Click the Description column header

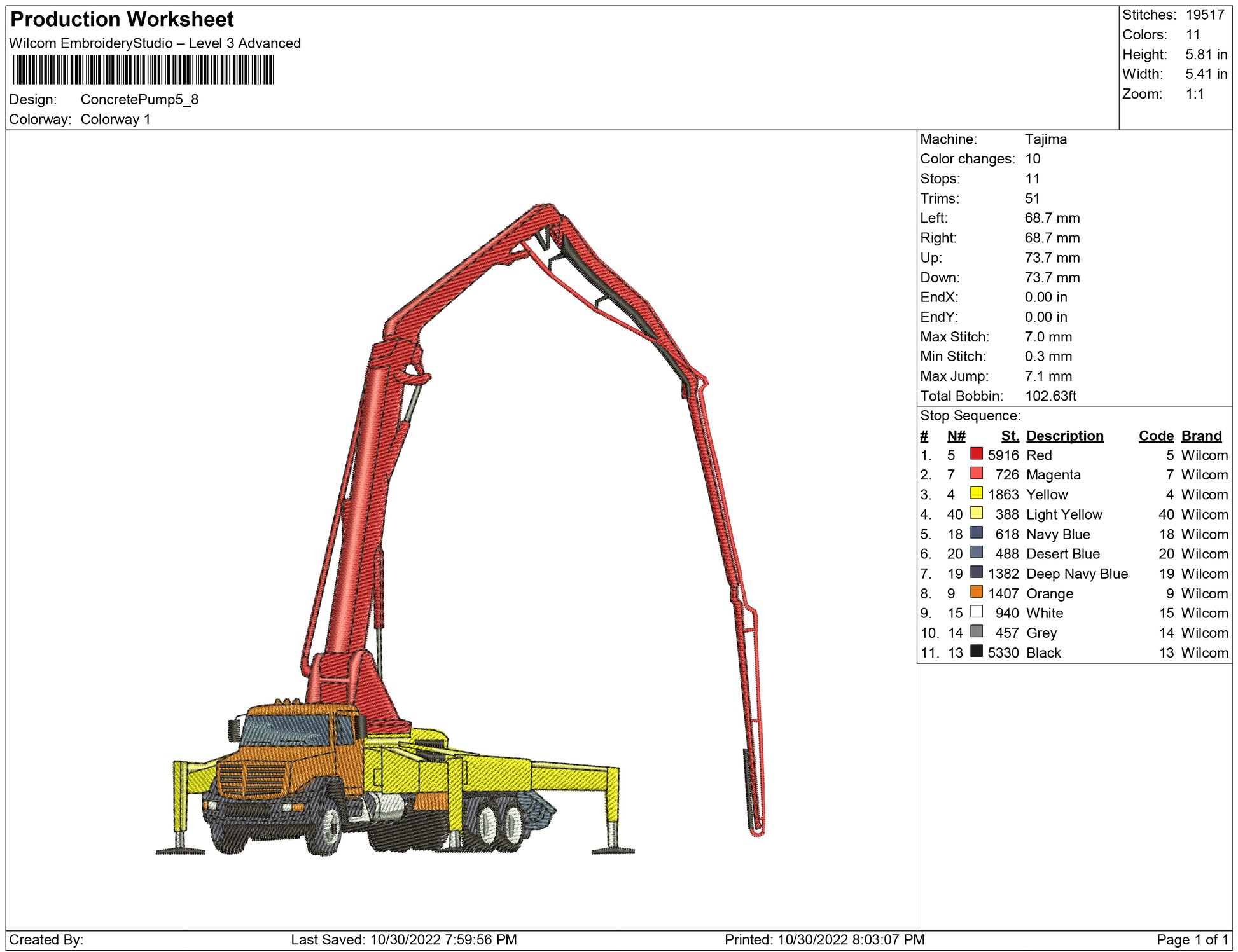(1064, 436)
